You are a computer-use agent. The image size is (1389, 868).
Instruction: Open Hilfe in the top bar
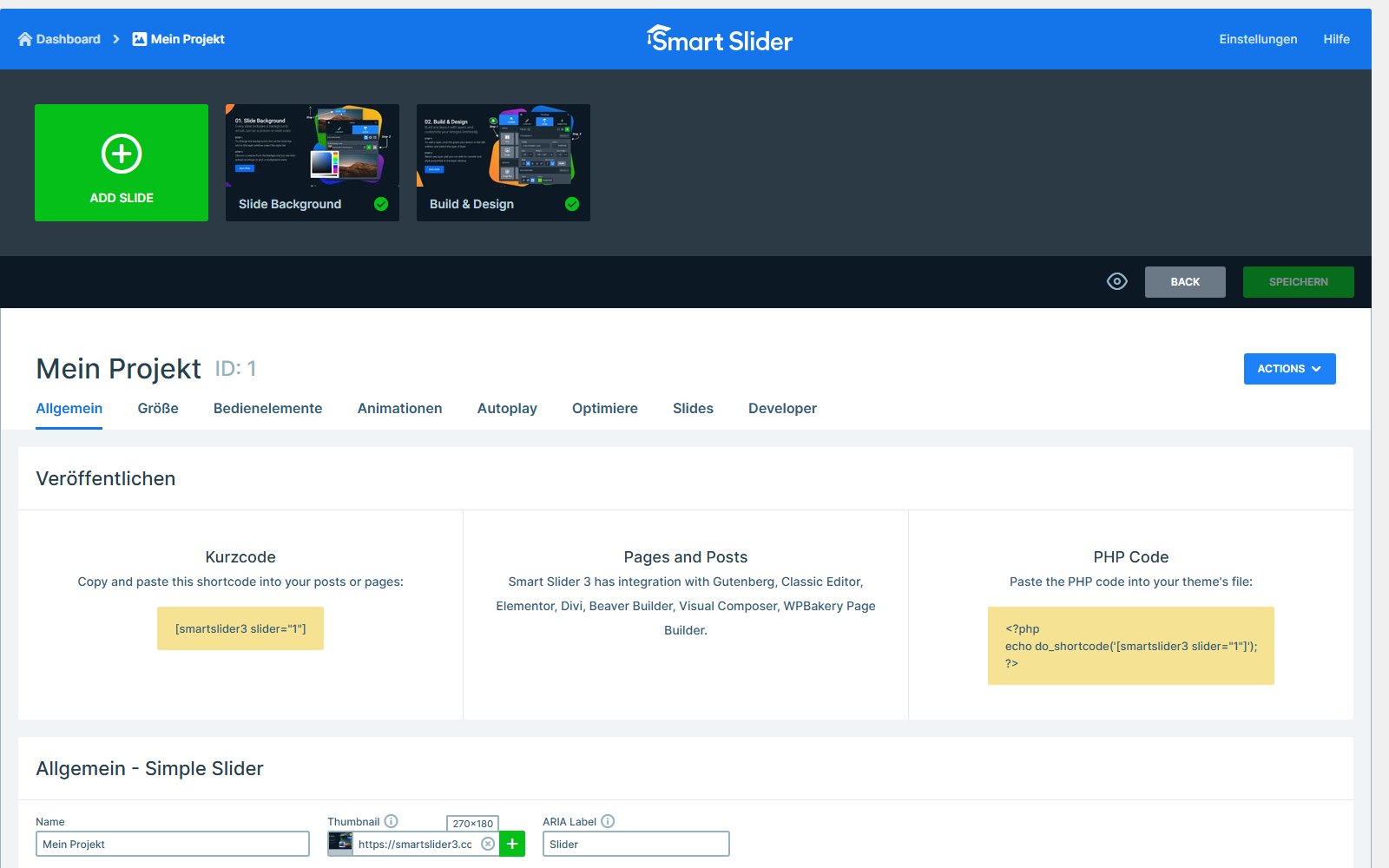pos(1336,39)
